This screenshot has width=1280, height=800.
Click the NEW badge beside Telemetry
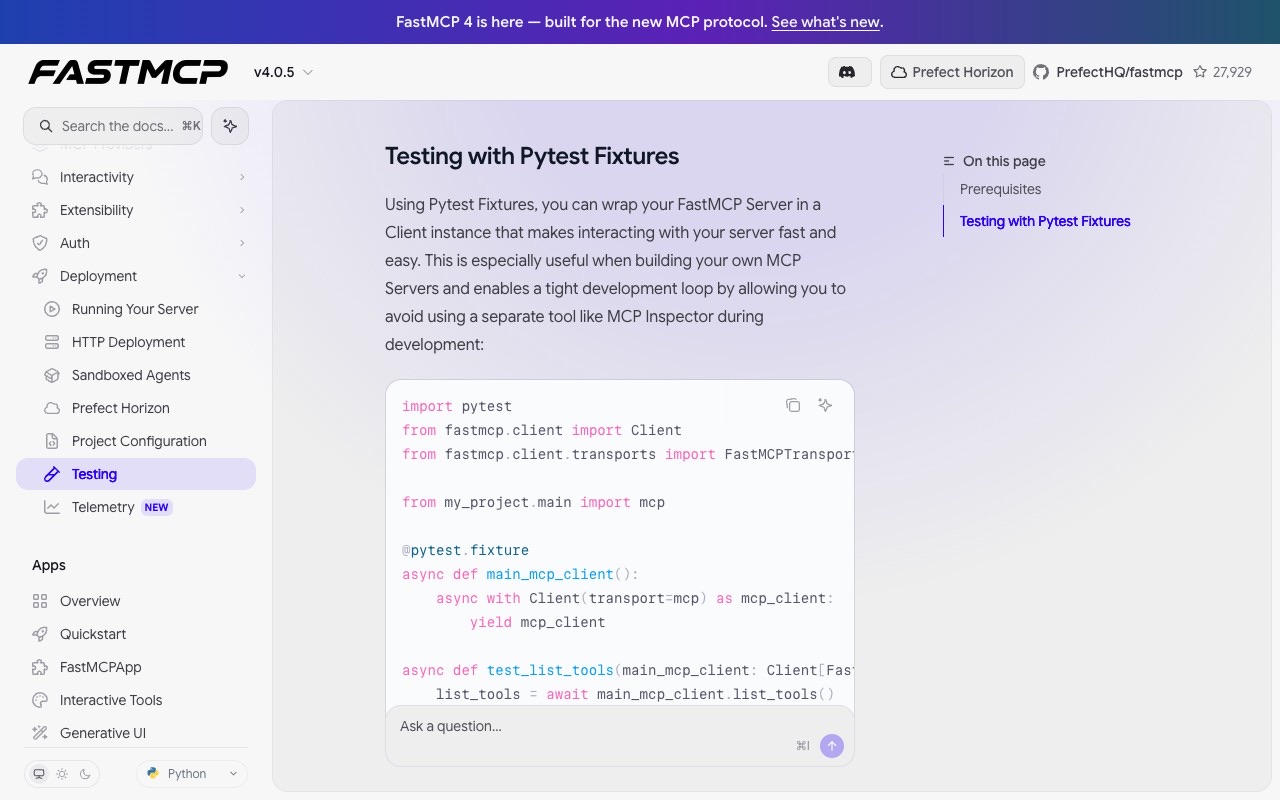(x=156, y=507)
